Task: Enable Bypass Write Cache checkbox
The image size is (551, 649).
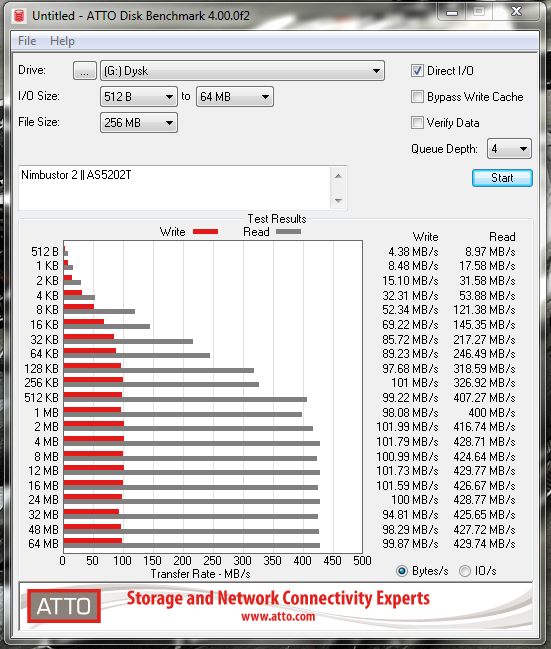Action: 417,97
